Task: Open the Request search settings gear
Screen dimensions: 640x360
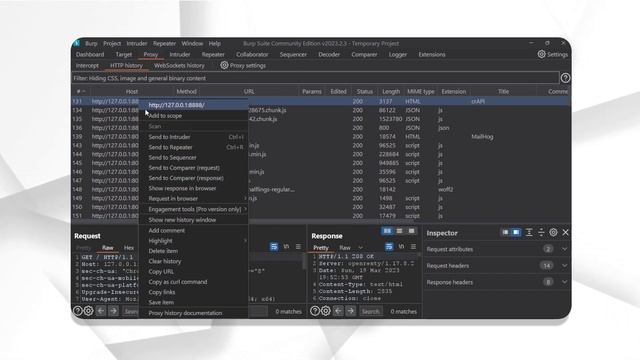Action: [x=88, y=311]
